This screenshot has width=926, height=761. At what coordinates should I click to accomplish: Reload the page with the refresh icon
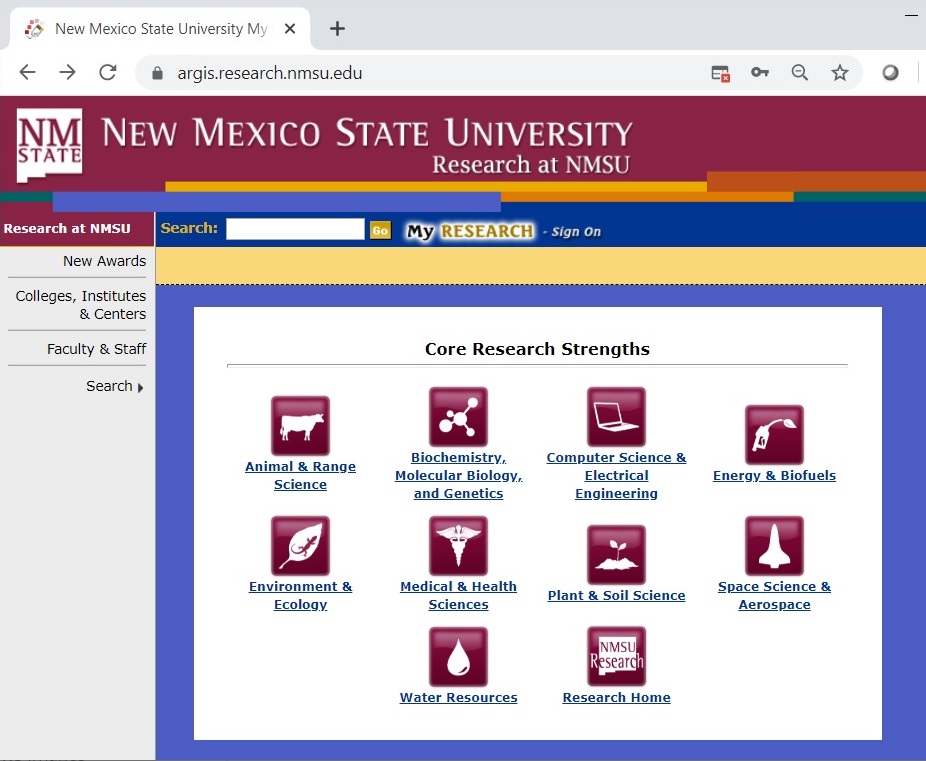(107, 73)
